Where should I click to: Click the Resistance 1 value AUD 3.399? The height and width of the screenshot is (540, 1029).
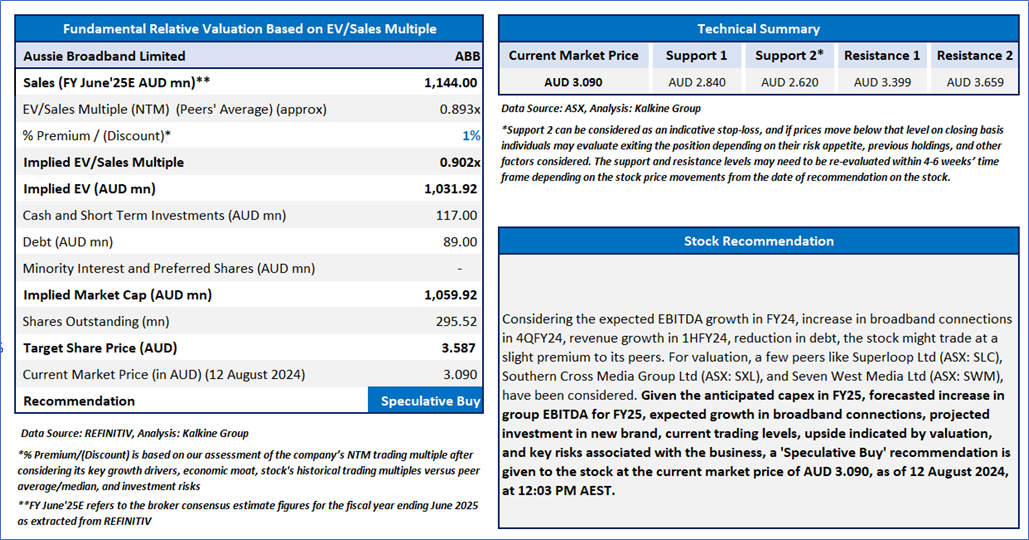pos(881,82)
